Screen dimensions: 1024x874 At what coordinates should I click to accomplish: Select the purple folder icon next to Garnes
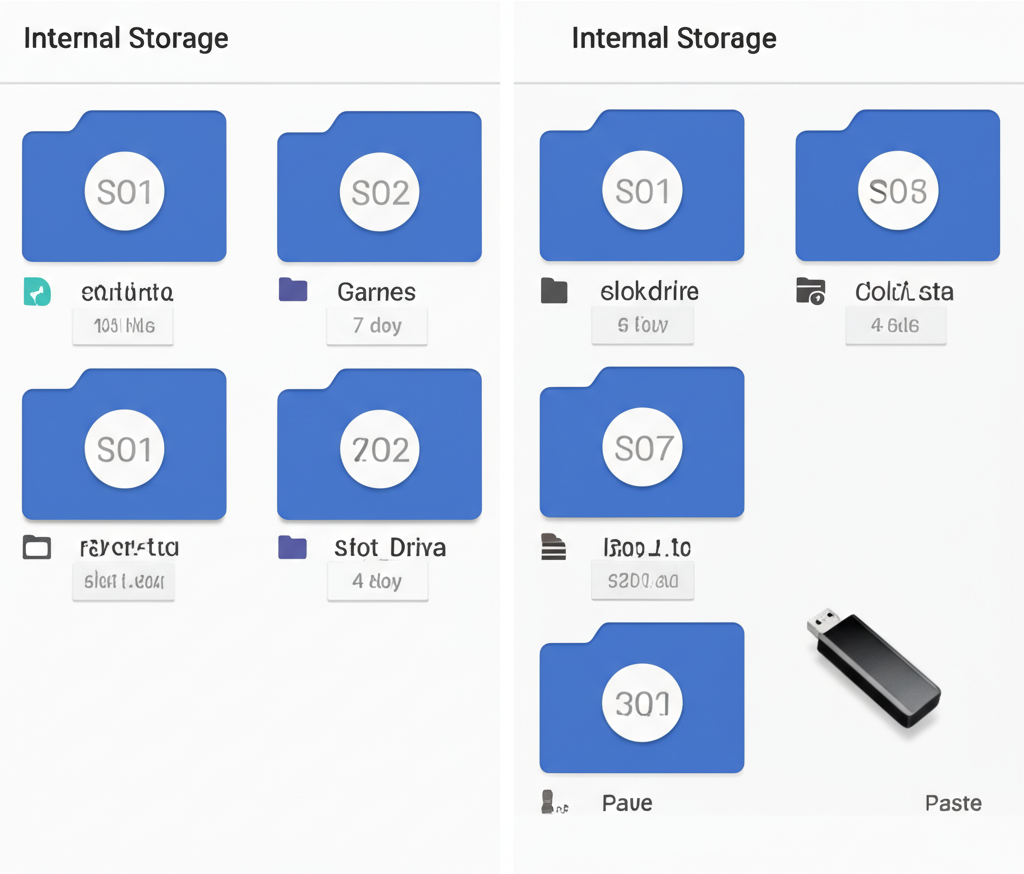pyautogui.click(x=291, y=291)
